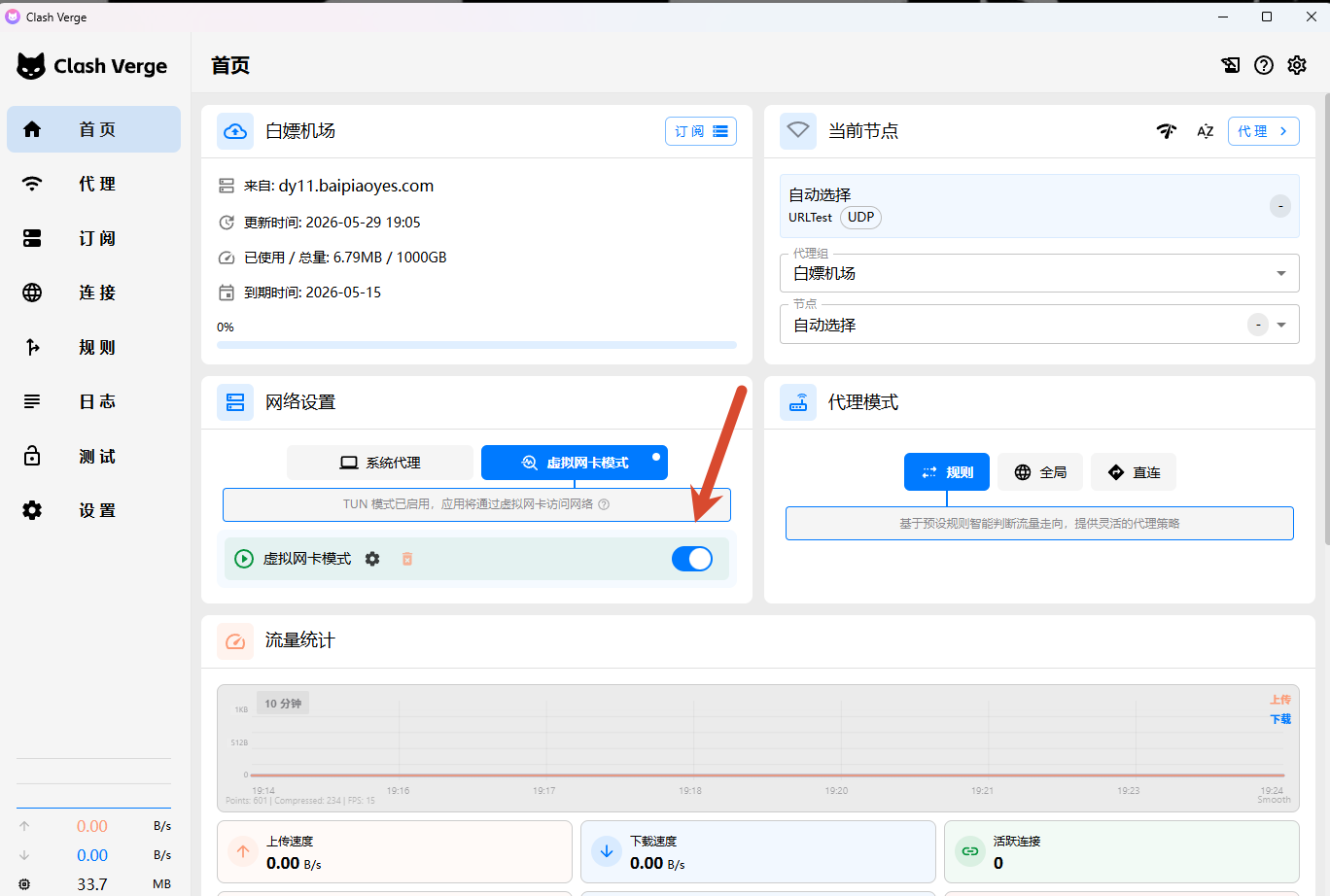Click the 网络设置 card header icon
This screenshot has height=896, width=1330.
pyautogui.click(x=235, y=402)
